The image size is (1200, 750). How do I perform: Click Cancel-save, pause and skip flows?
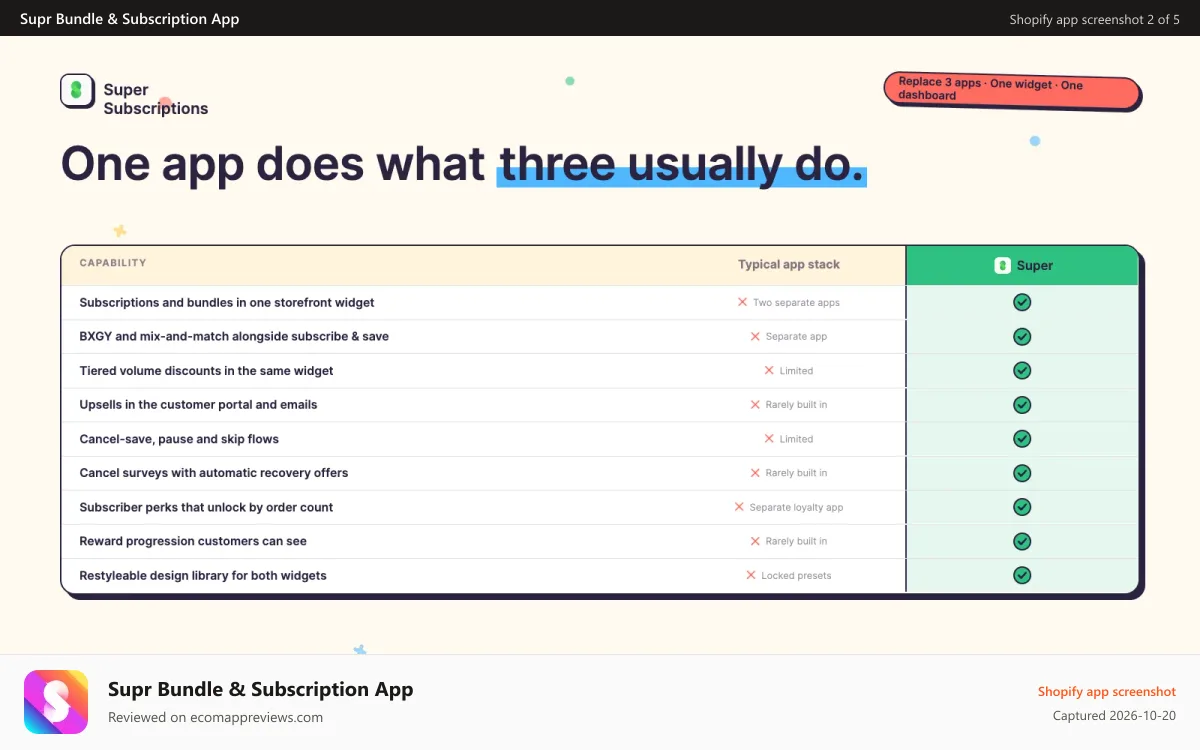[x=179, y=439]
